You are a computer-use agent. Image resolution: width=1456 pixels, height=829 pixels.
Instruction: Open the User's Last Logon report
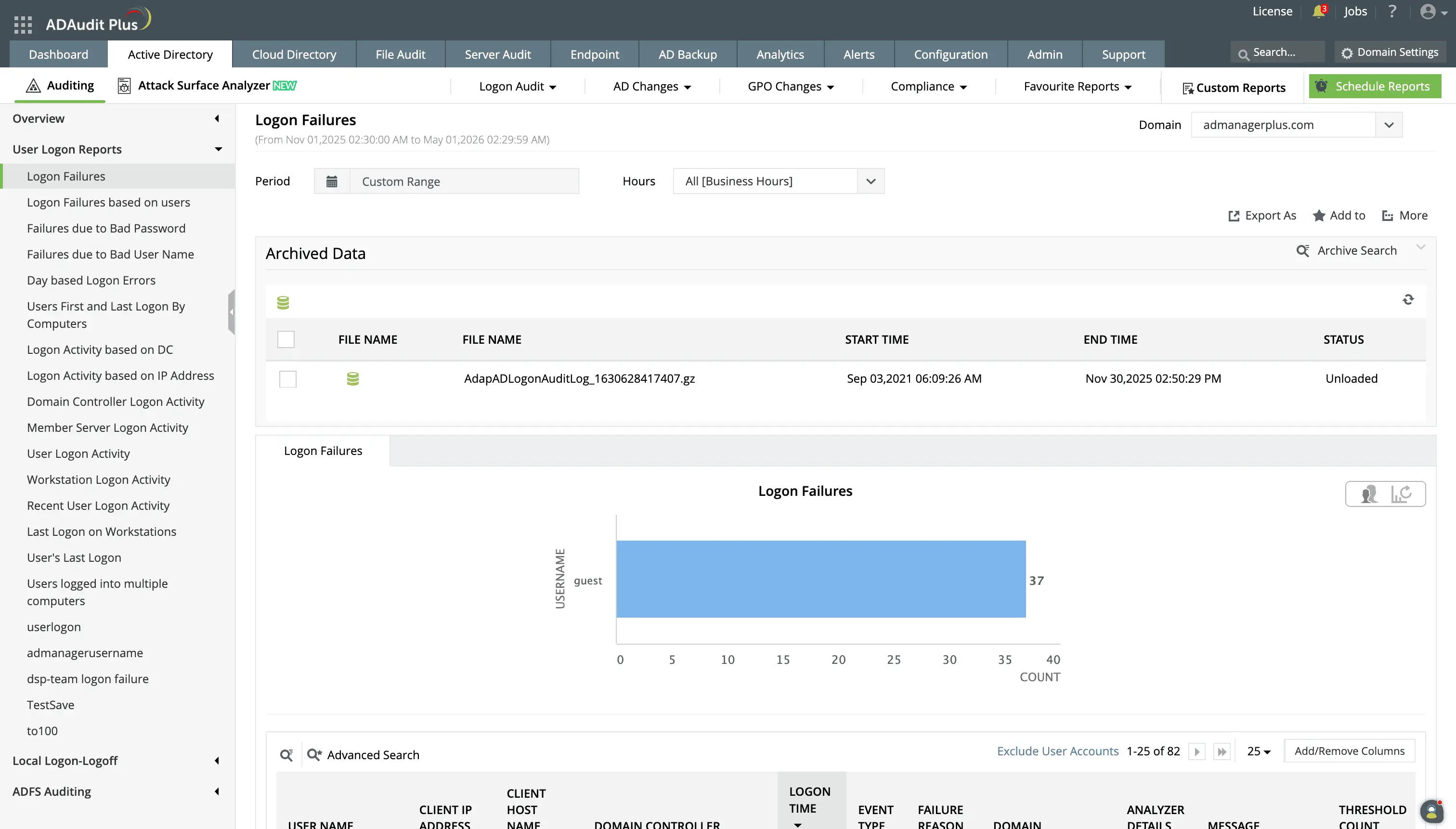[74, 558]
